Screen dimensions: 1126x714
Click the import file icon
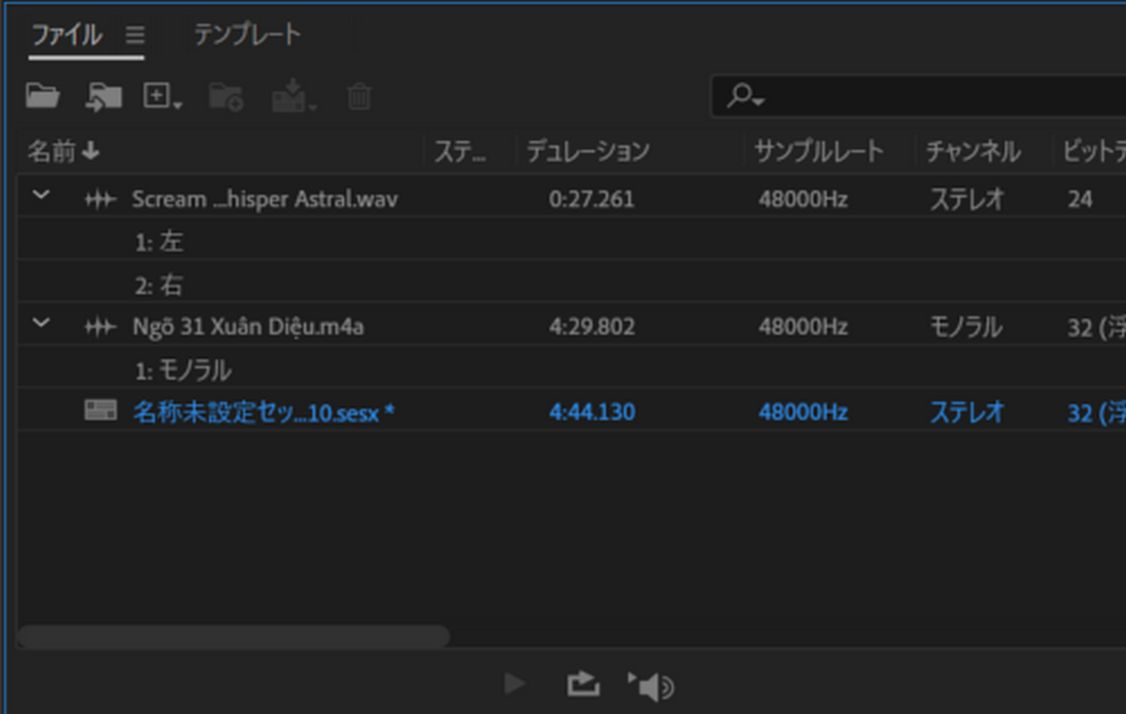[x=103, y=96]
